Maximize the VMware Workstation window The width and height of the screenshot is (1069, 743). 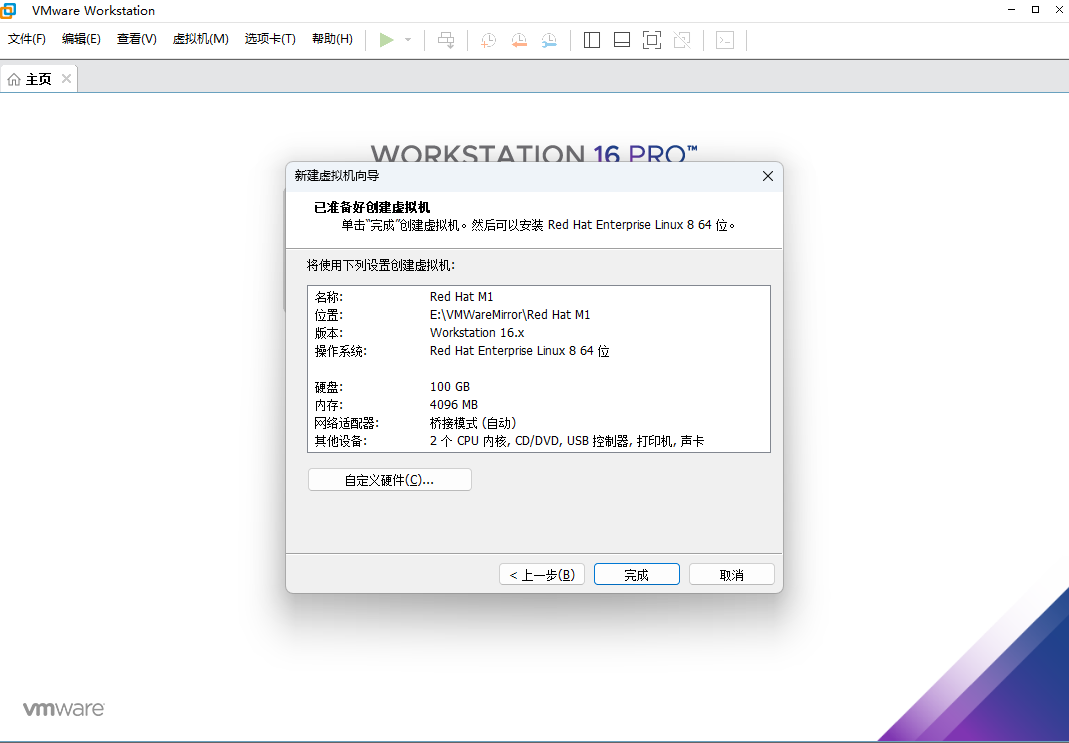tap(1035, 10)
